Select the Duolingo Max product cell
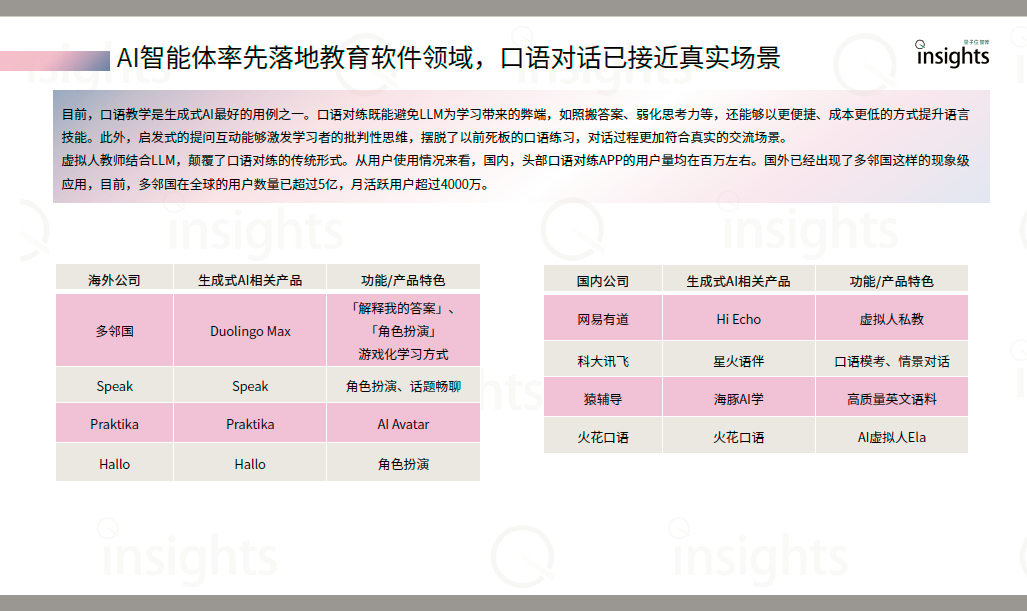 point(250,331)
